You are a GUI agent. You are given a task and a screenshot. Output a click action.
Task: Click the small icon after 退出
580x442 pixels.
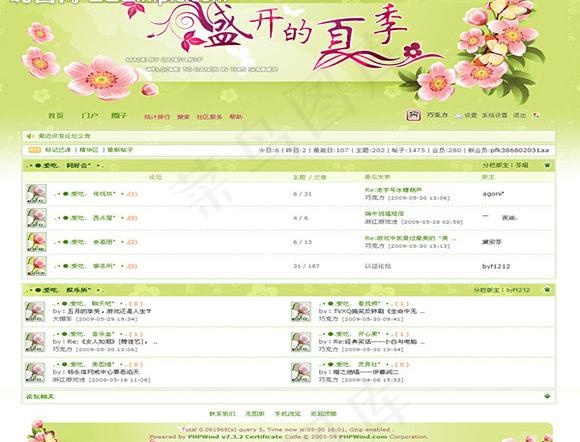point(536,115)
